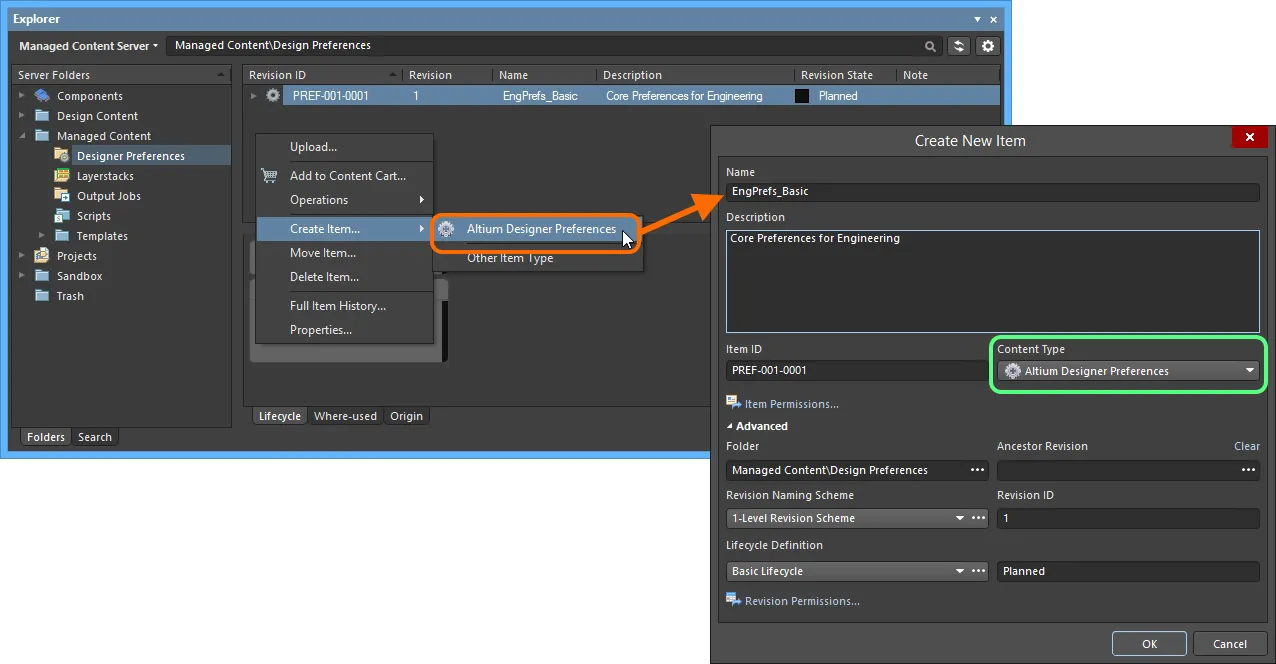Open the Managed Content Server dropdown

pos(88,46)
